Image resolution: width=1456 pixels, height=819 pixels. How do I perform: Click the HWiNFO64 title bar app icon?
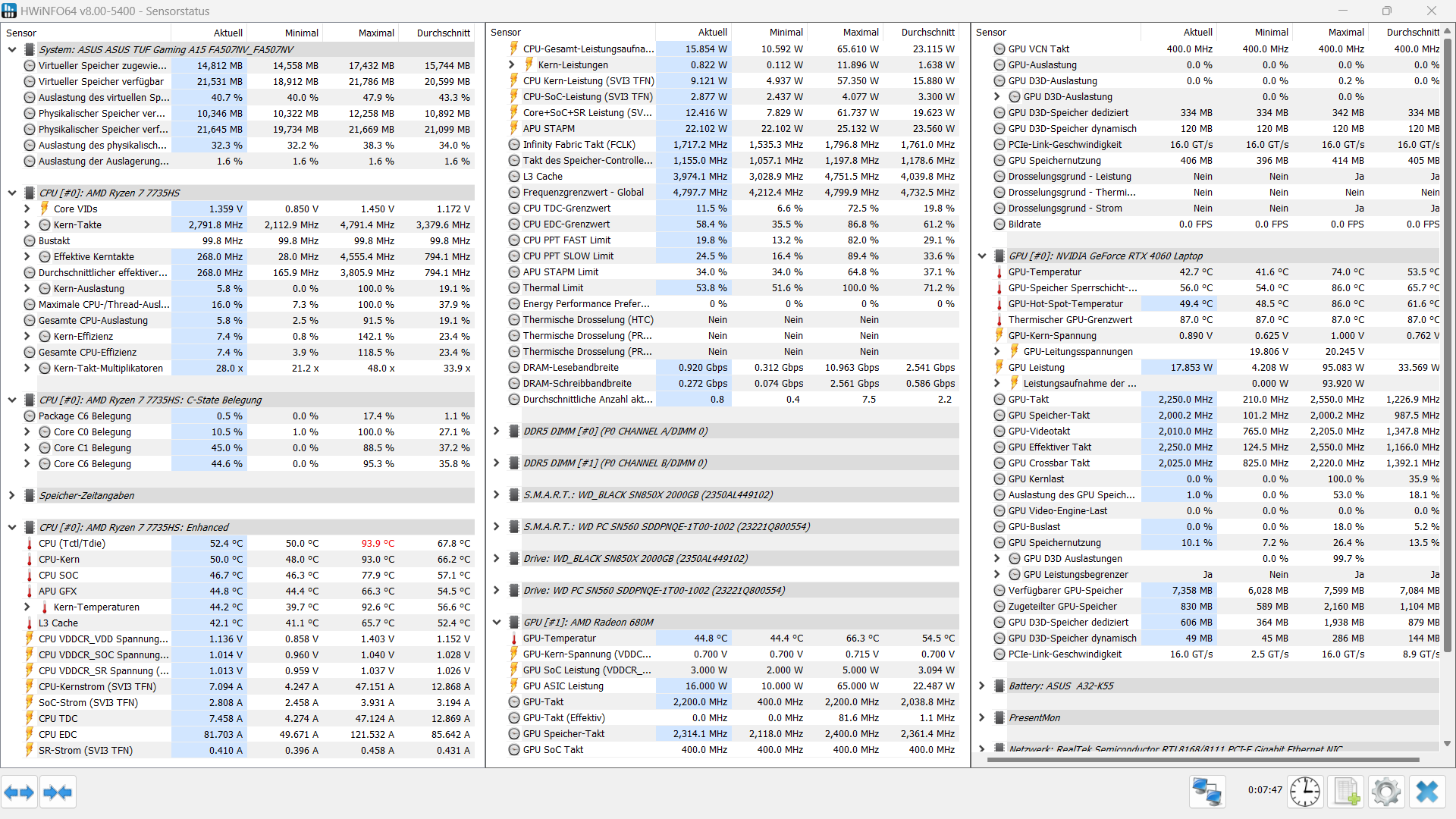pos(9,11)
